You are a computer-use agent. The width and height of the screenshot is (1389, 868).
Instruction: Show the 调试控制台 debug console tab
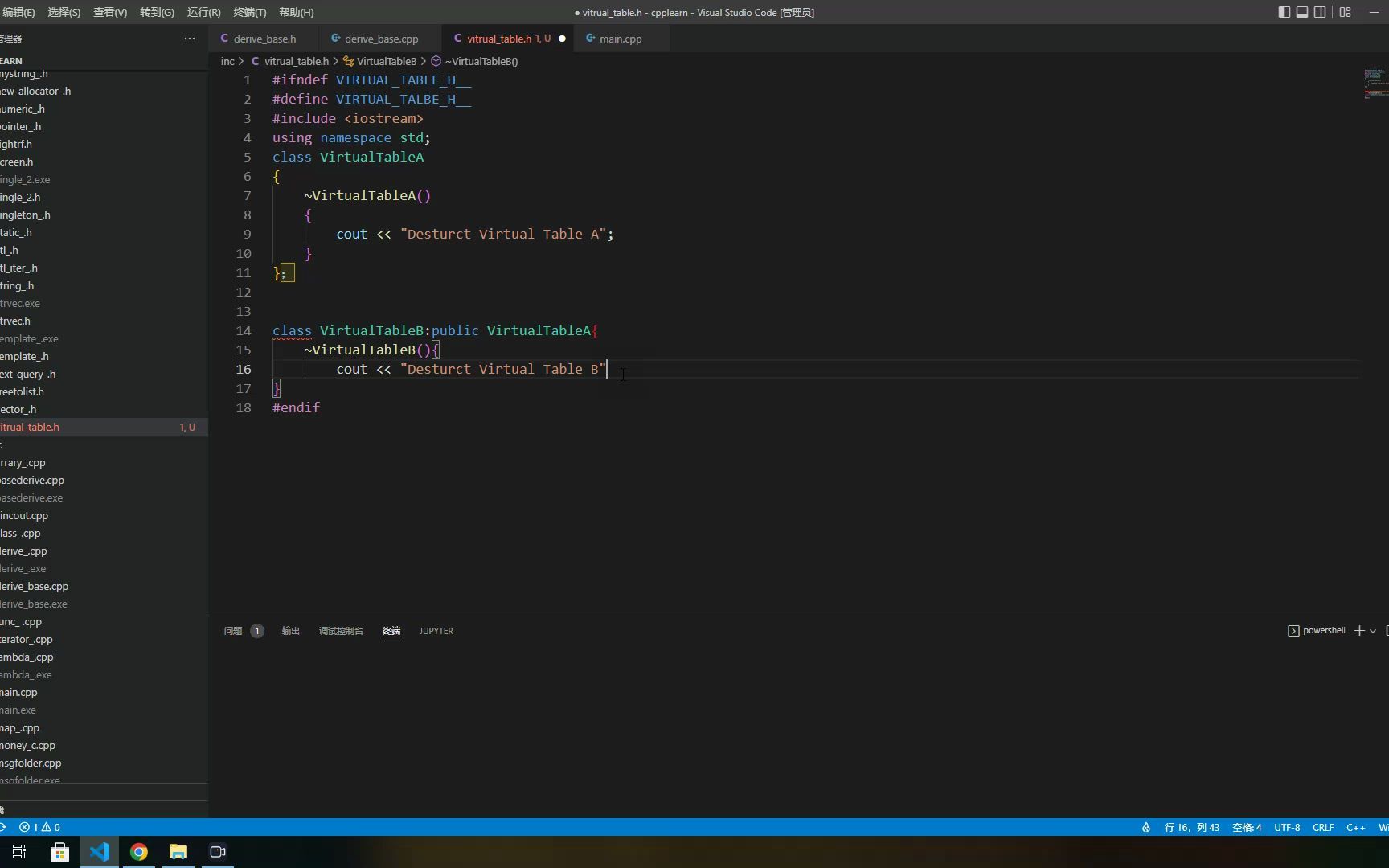pyautogui.click(x=341, y=631)
